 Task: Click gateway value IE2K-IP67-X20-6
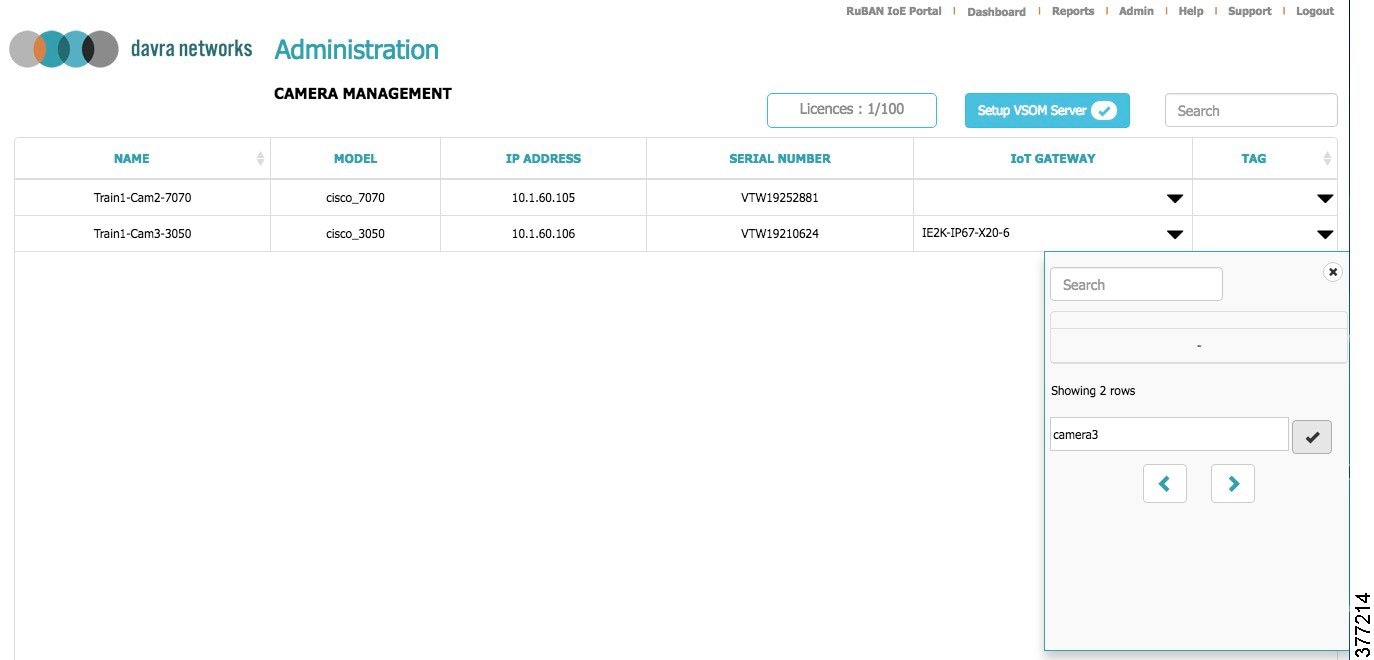[x=966, y=233]
